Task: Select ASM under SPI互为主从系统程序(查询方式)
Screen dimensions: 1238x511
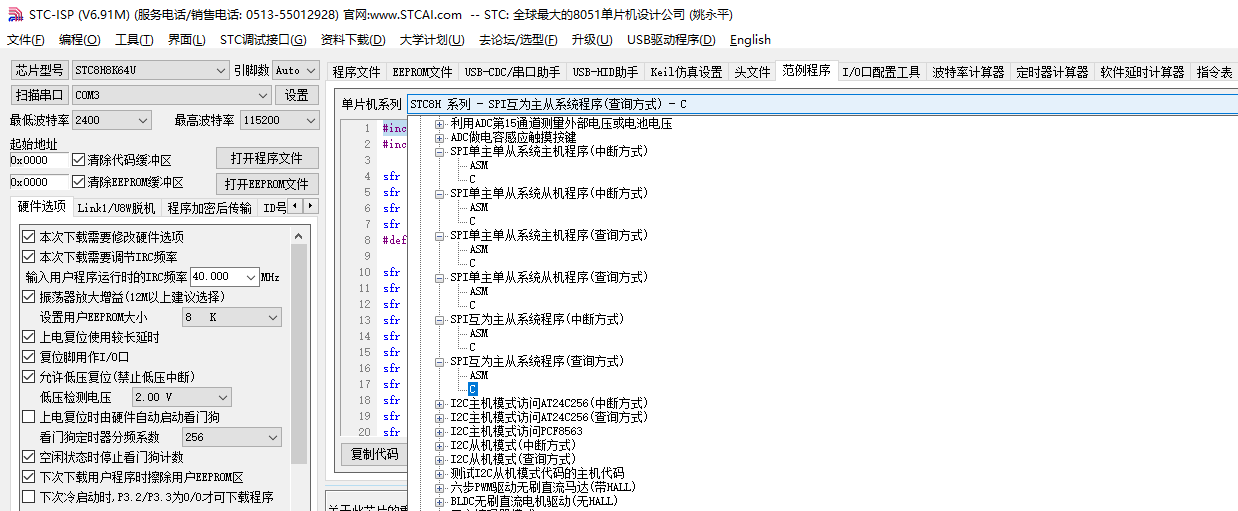Action: 478,375
